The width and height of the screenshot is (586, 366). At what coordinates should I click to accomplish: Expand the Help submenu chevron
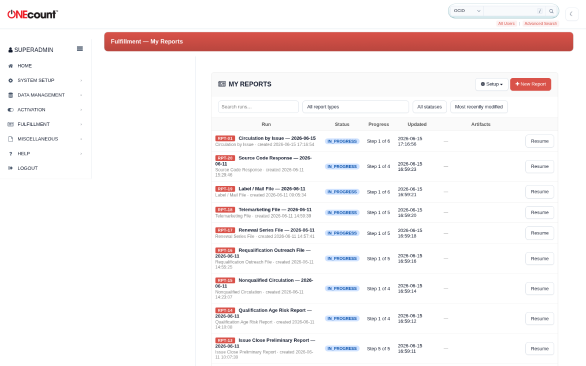[x=81, y=154]
